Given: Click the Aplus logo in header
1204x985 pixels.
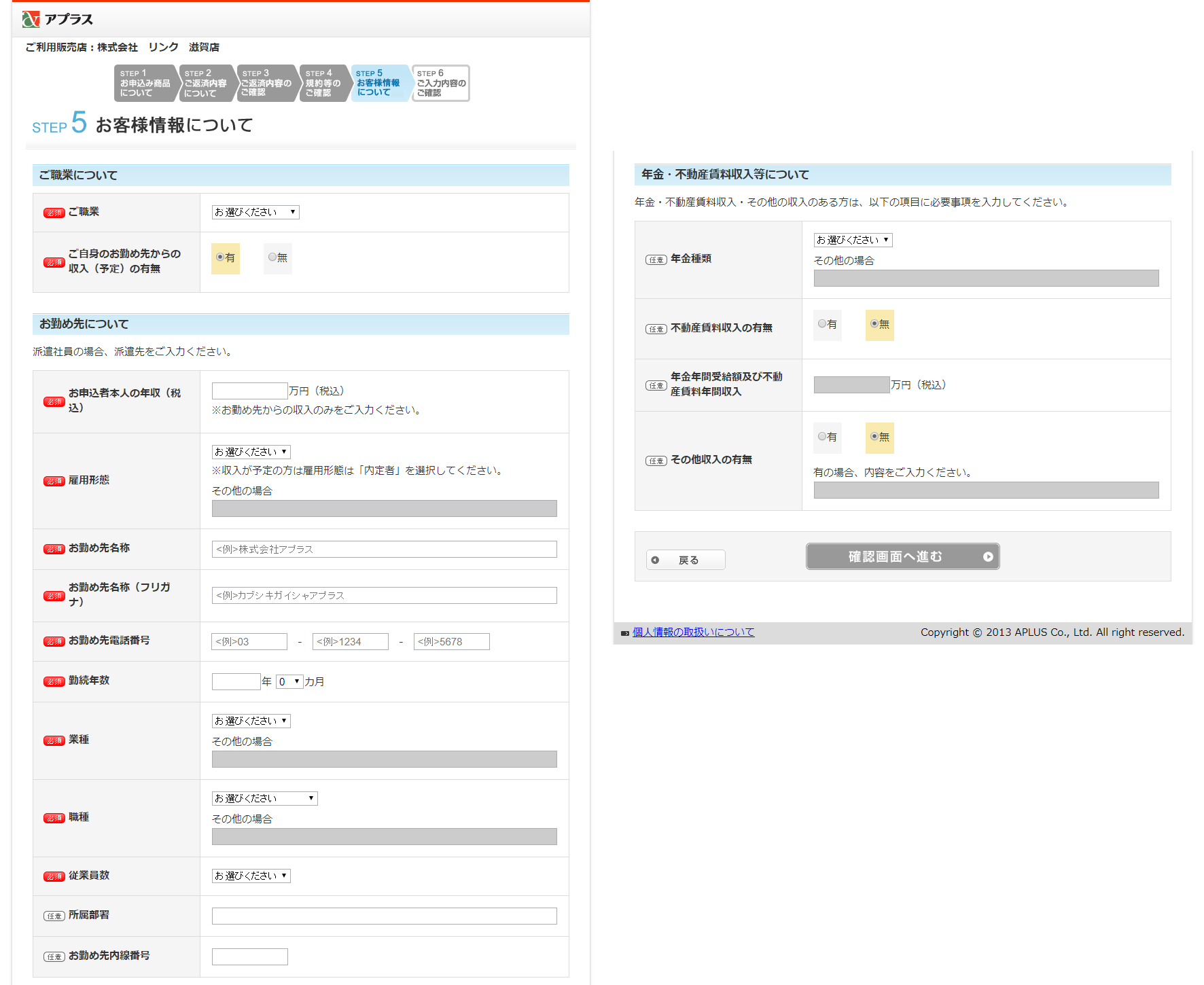Looking at the screenshot, I should pos(57,19).
